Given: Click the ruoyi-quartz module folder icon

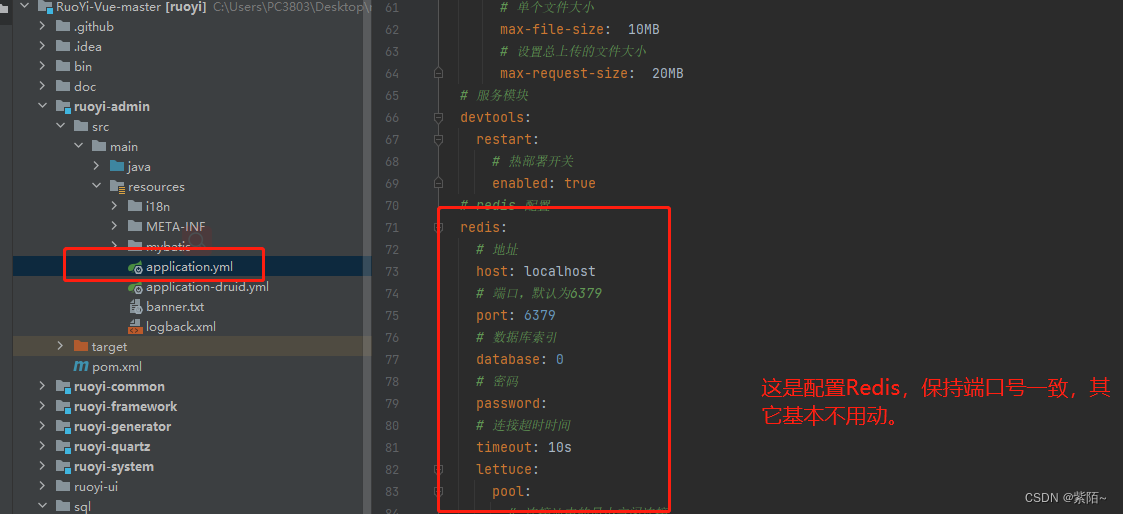Looking at the screenshot, I should click(63, 447).
